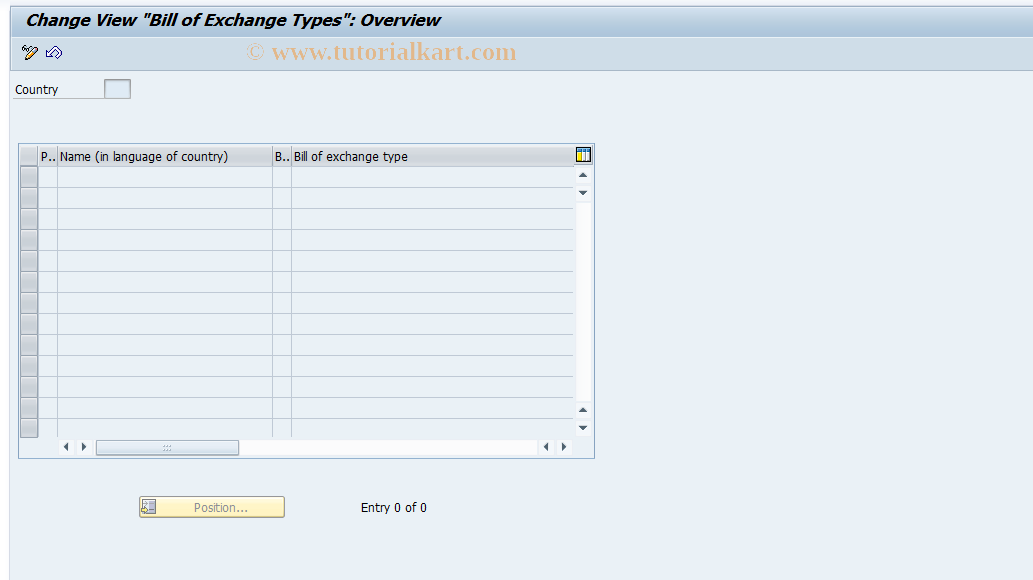Click the left horizontal scroll-right arrow

[84, 447]
